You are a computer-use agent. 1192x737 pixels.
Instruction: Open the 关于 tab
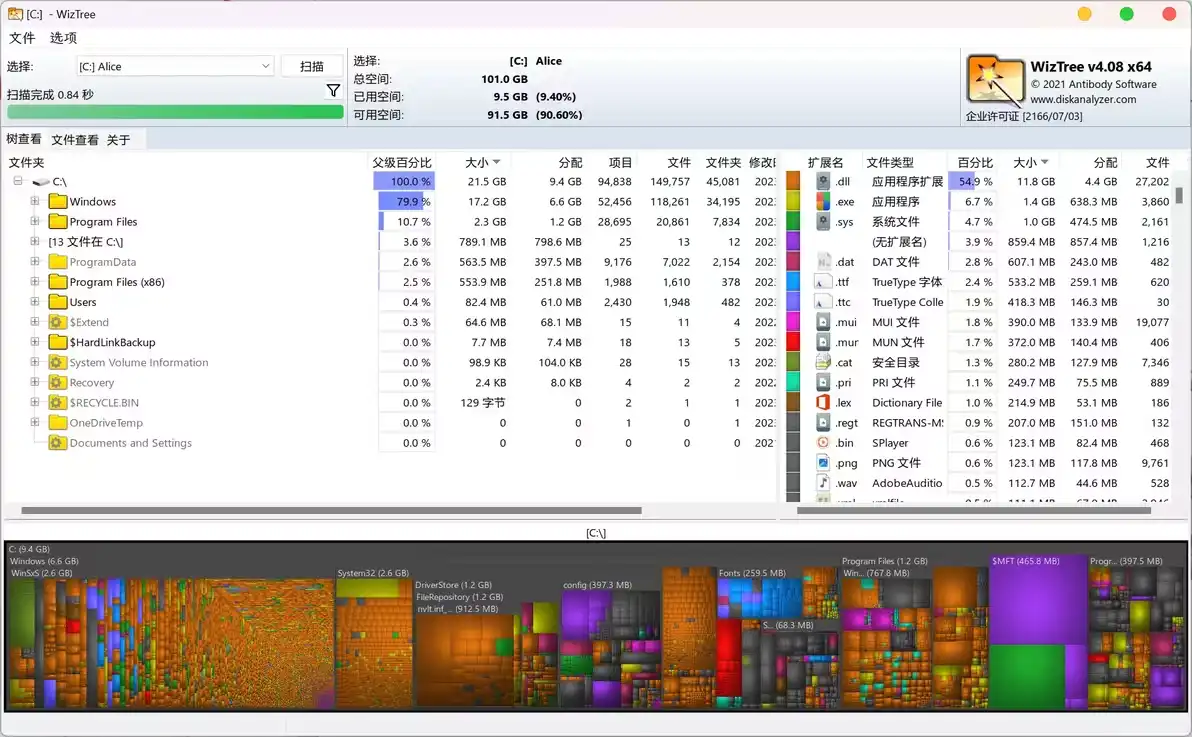118,140
